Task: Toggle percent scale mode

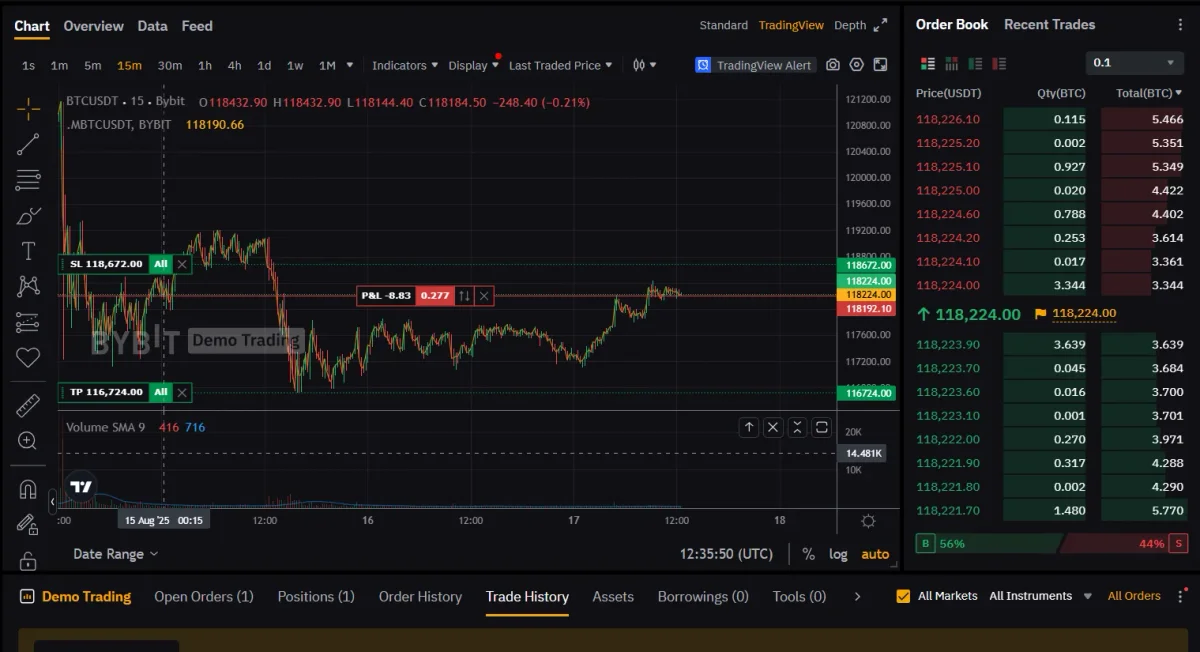Action: [808, 554]
